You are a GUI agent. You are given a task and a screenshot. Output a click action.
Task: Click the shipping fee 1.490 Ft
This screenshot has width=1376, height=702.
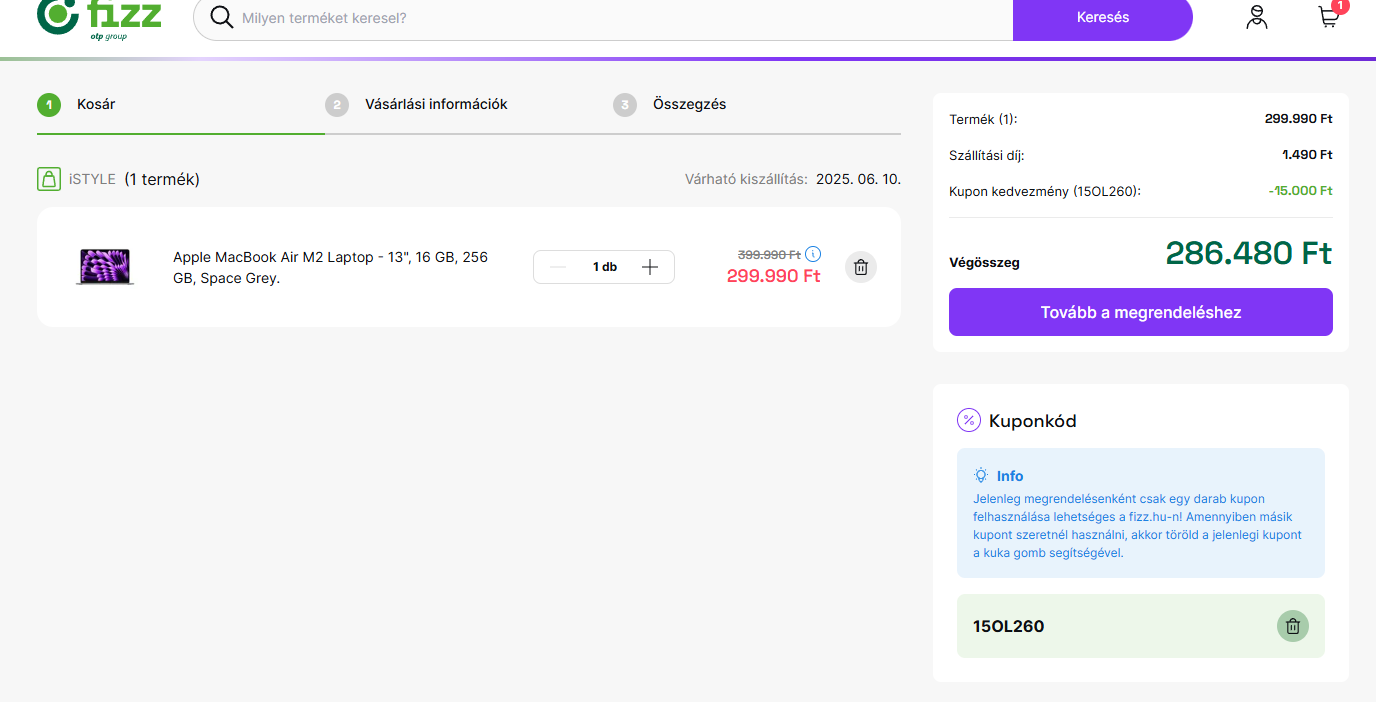point(1307,155)
